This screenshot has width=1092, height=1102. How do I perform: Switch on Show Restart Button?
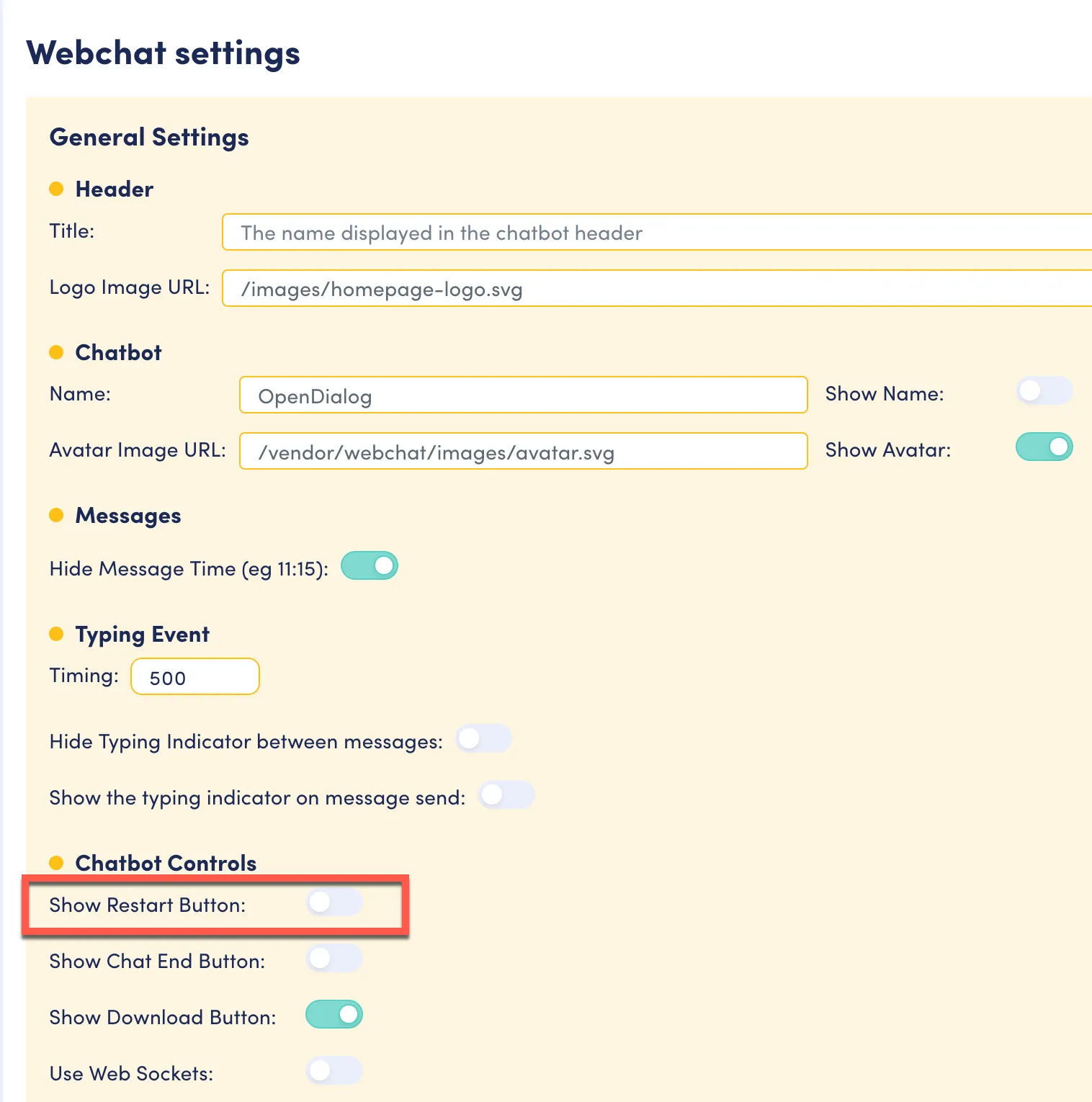(334, 902)
